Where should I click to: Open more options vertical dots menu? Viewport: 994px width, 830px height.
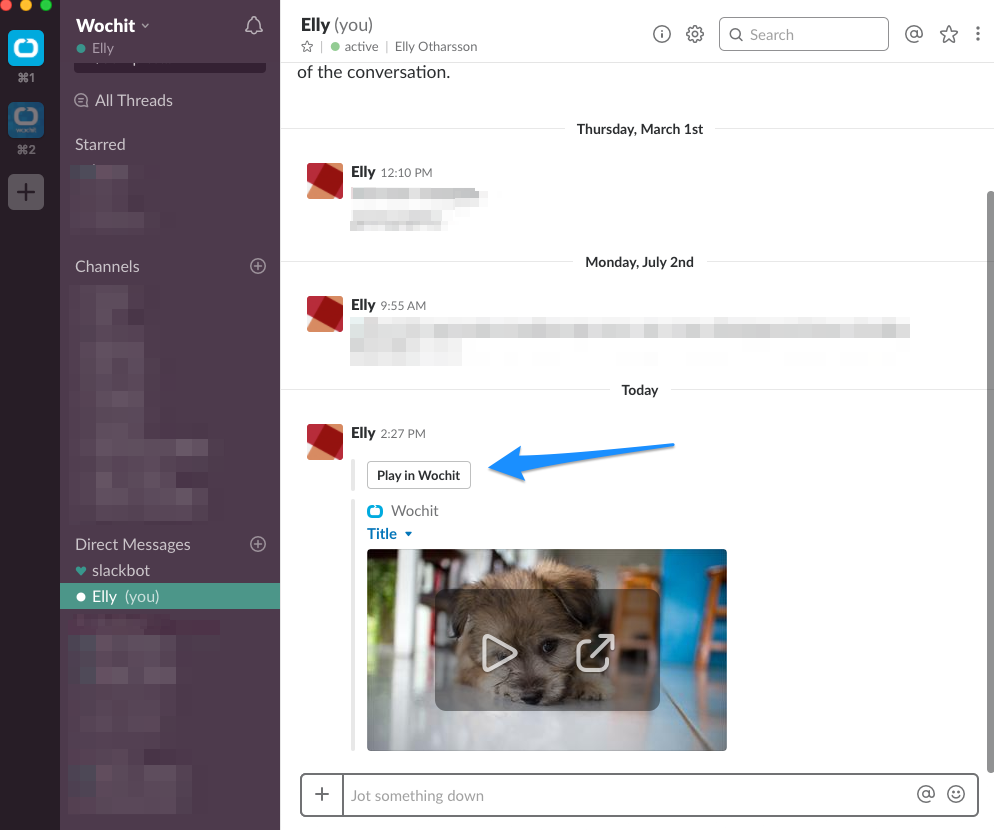pyautogui.click(x=978, y=34)
